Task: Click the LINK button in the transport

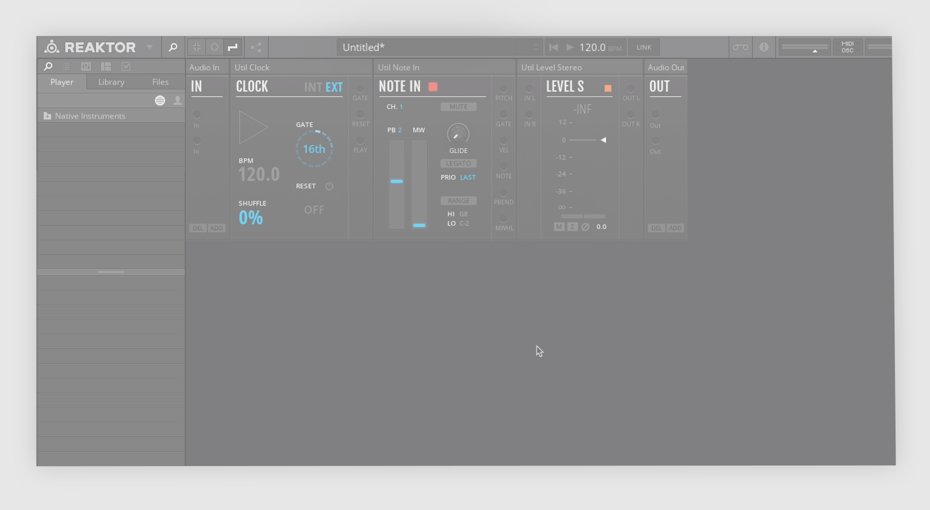Action: tap(644, 47)
